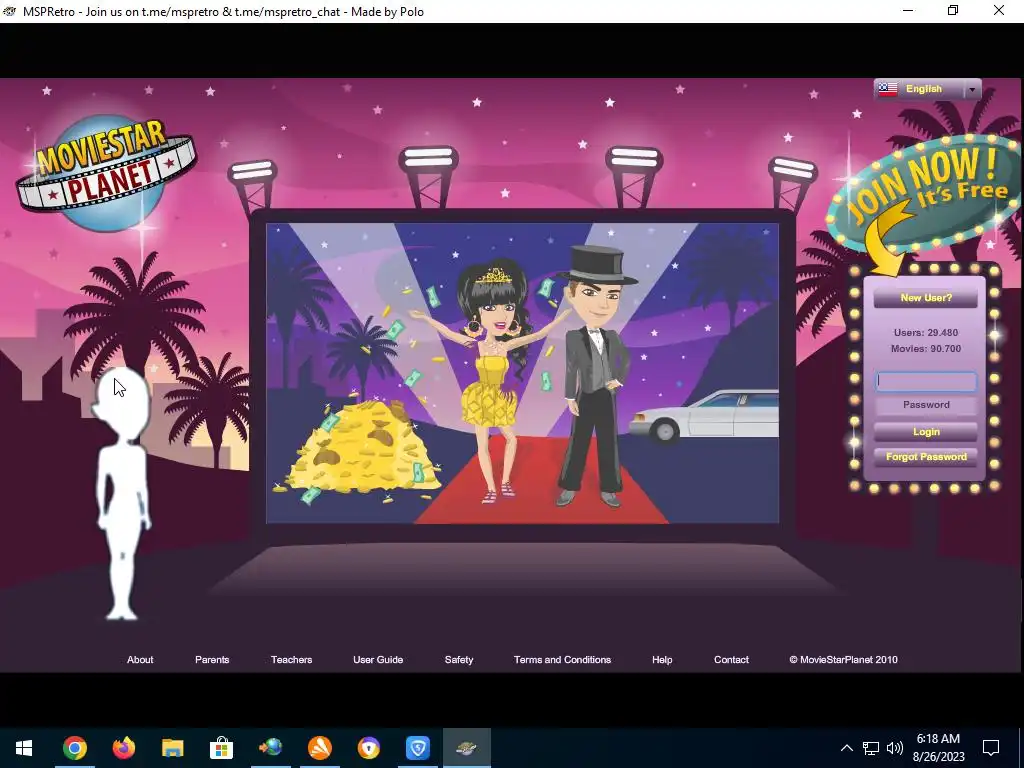Click the Password field
The height and width of the screenshot is (768, 1024).
pos(925,405)
